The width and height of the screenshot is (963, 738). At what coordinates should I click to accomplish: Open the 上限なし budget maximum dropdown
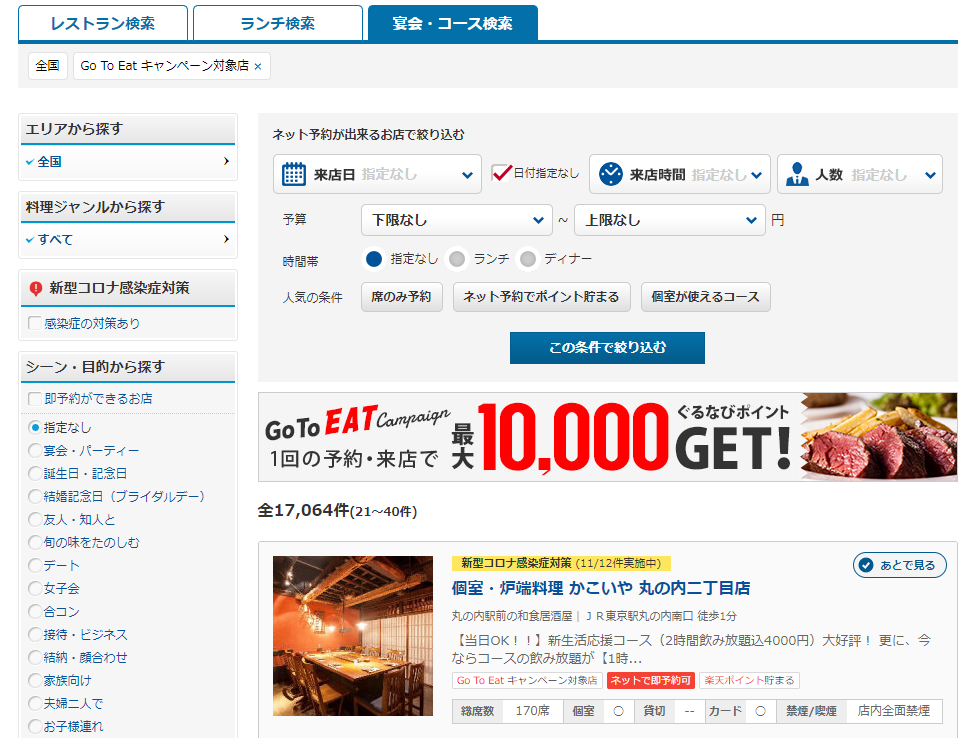tap(669, 220)
